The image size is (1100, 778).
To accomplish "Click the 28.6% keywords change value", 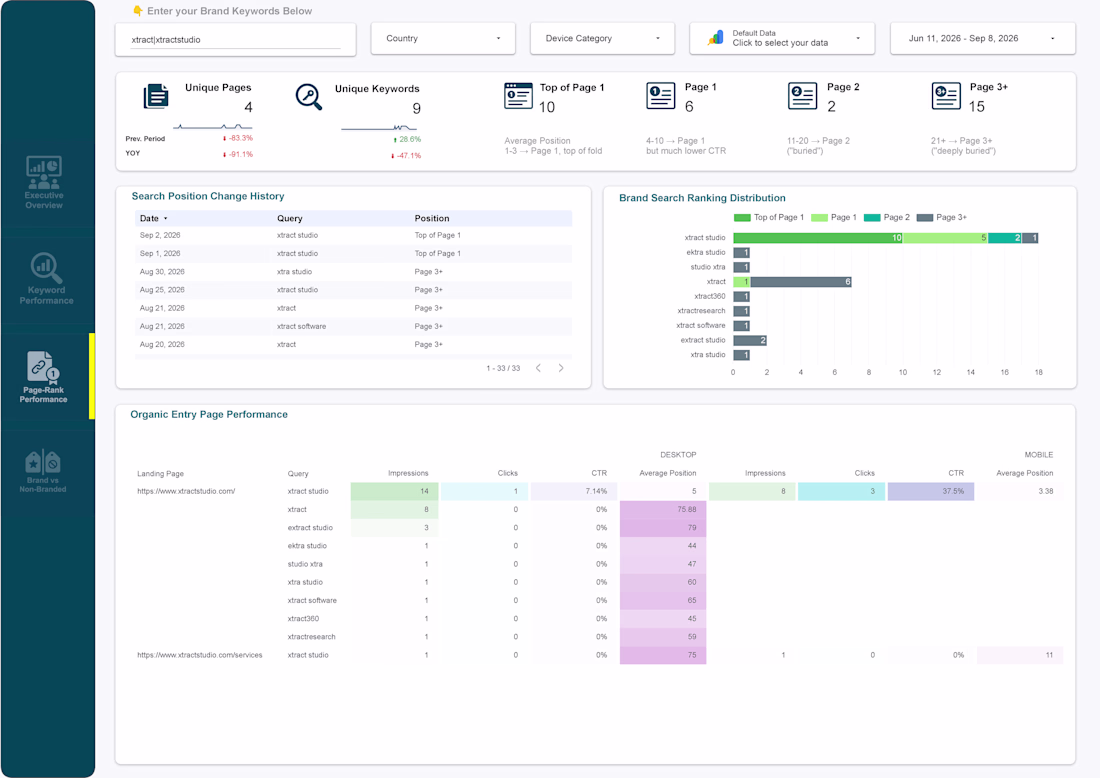I will pos(408,140).
